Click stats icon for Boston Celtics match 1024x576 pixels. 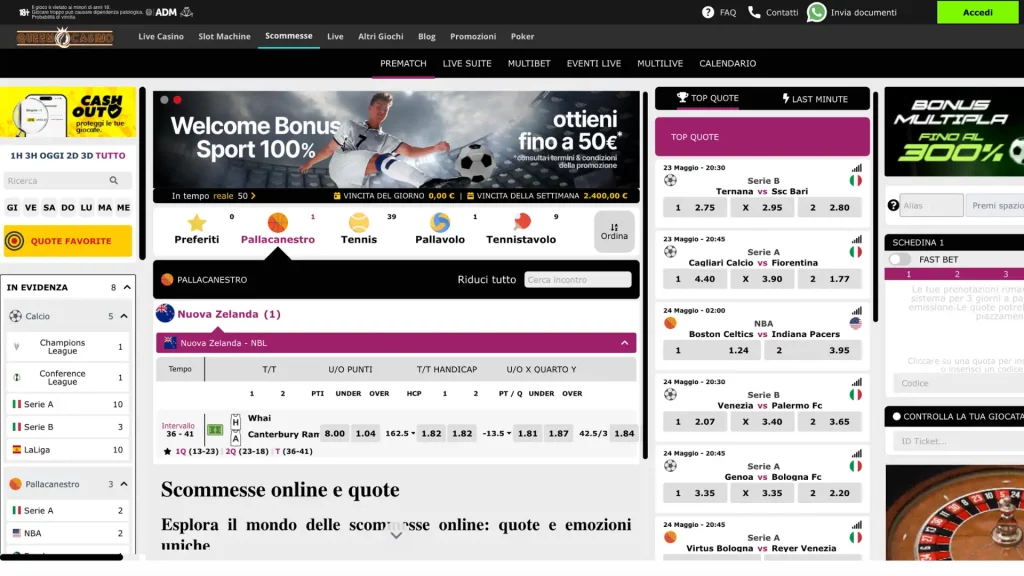[x=856, y=311]
